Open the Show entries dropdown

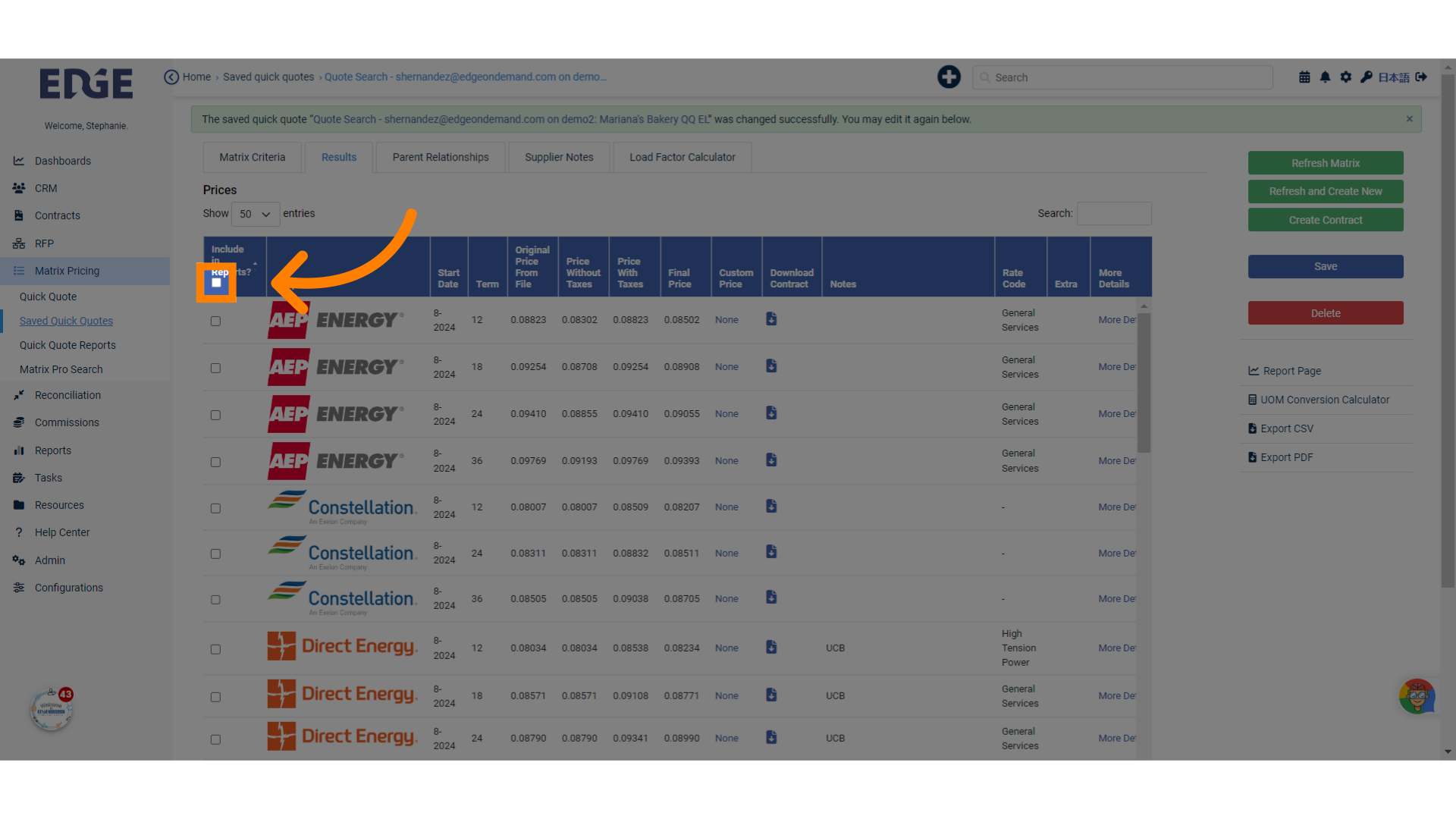click(x=256, y=214)
